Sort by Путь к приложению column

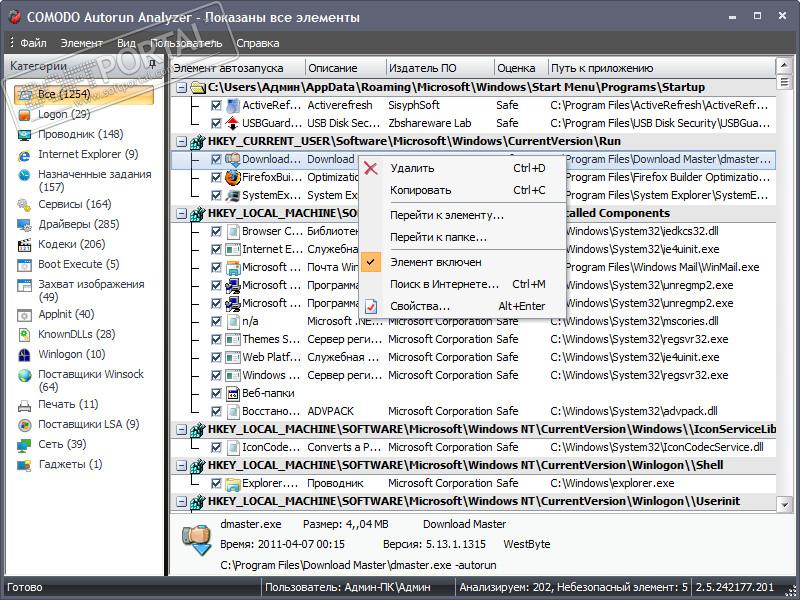tap(661, 68)
